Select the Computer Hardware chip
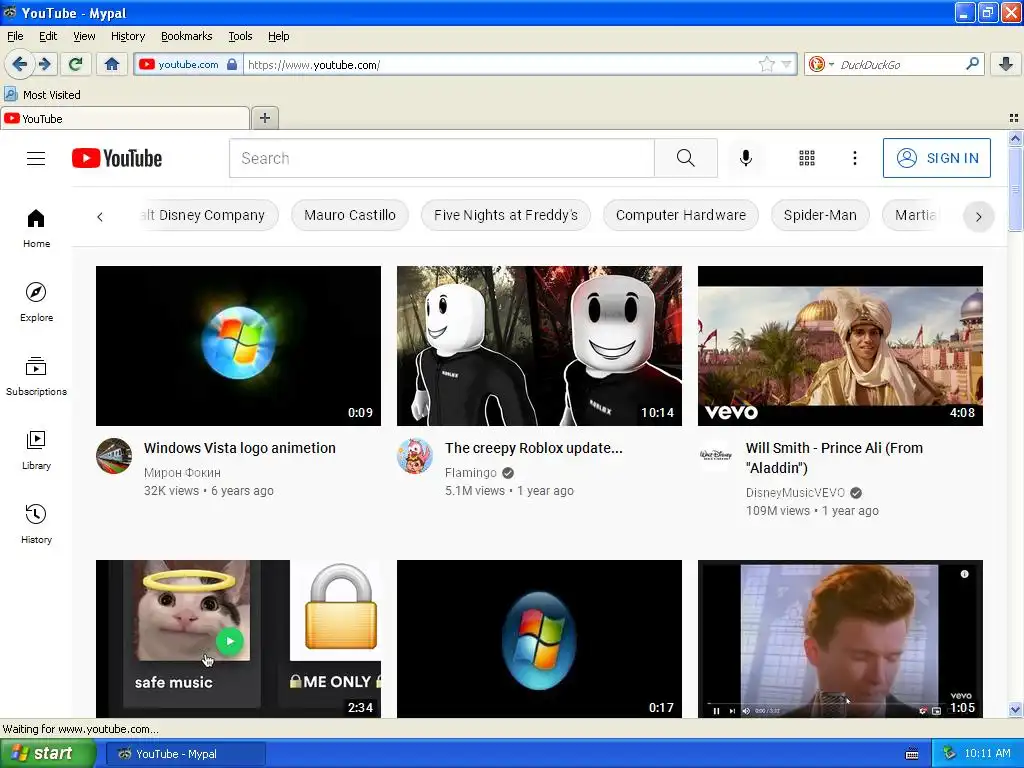Image resolution: width=1024 pixels, height=768 pixels. click(x=680, y=216)
